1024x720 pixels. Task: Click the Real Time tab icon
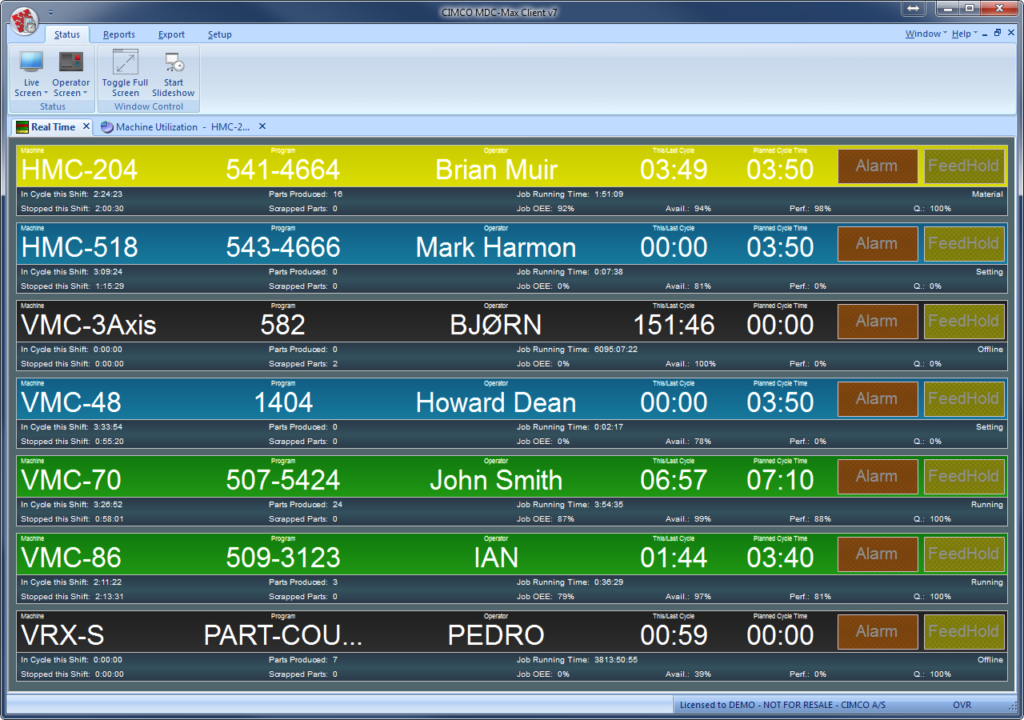coord(22,127)
